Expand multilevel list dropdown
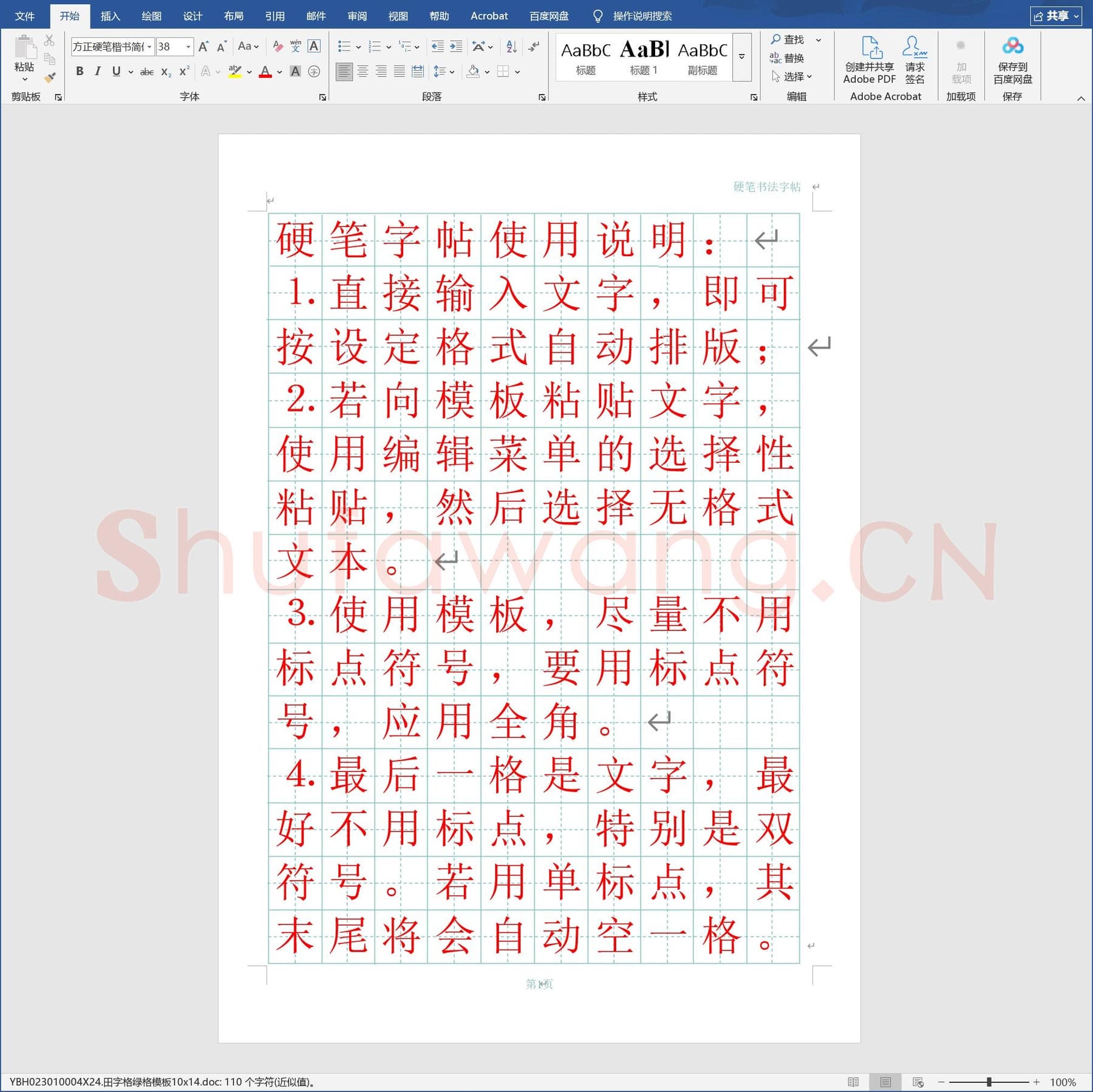1093x1092 pixels. click(x=417, y=47)
